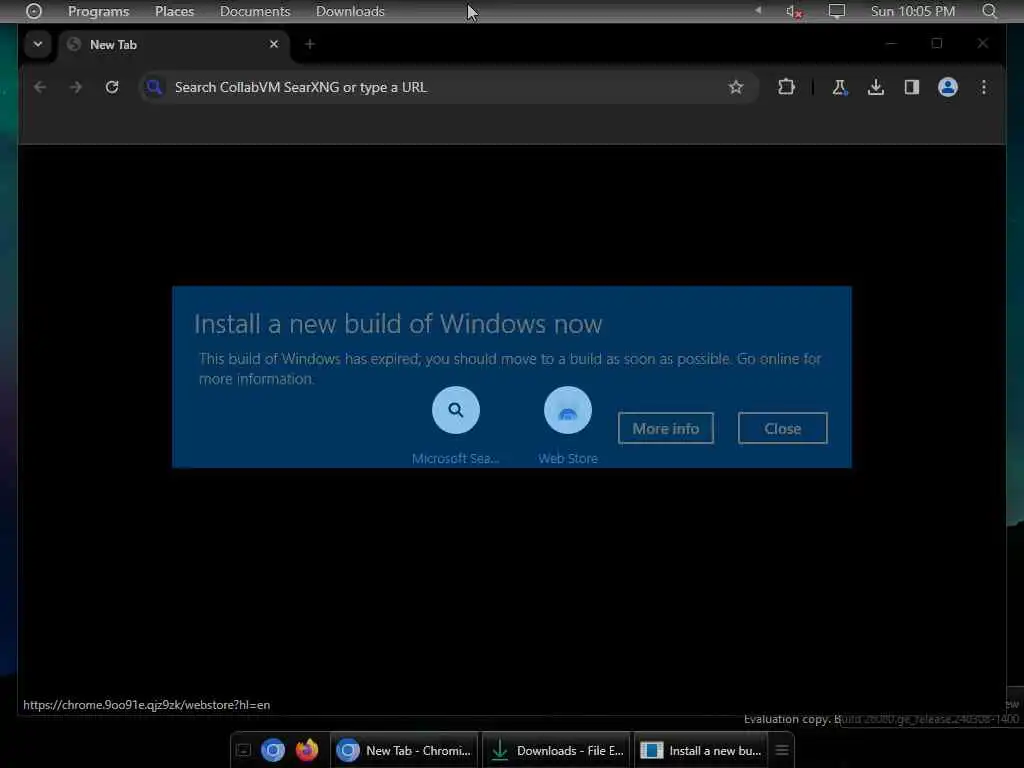
Task: Unmute the muted volume icon
Action: coord(793,11)
